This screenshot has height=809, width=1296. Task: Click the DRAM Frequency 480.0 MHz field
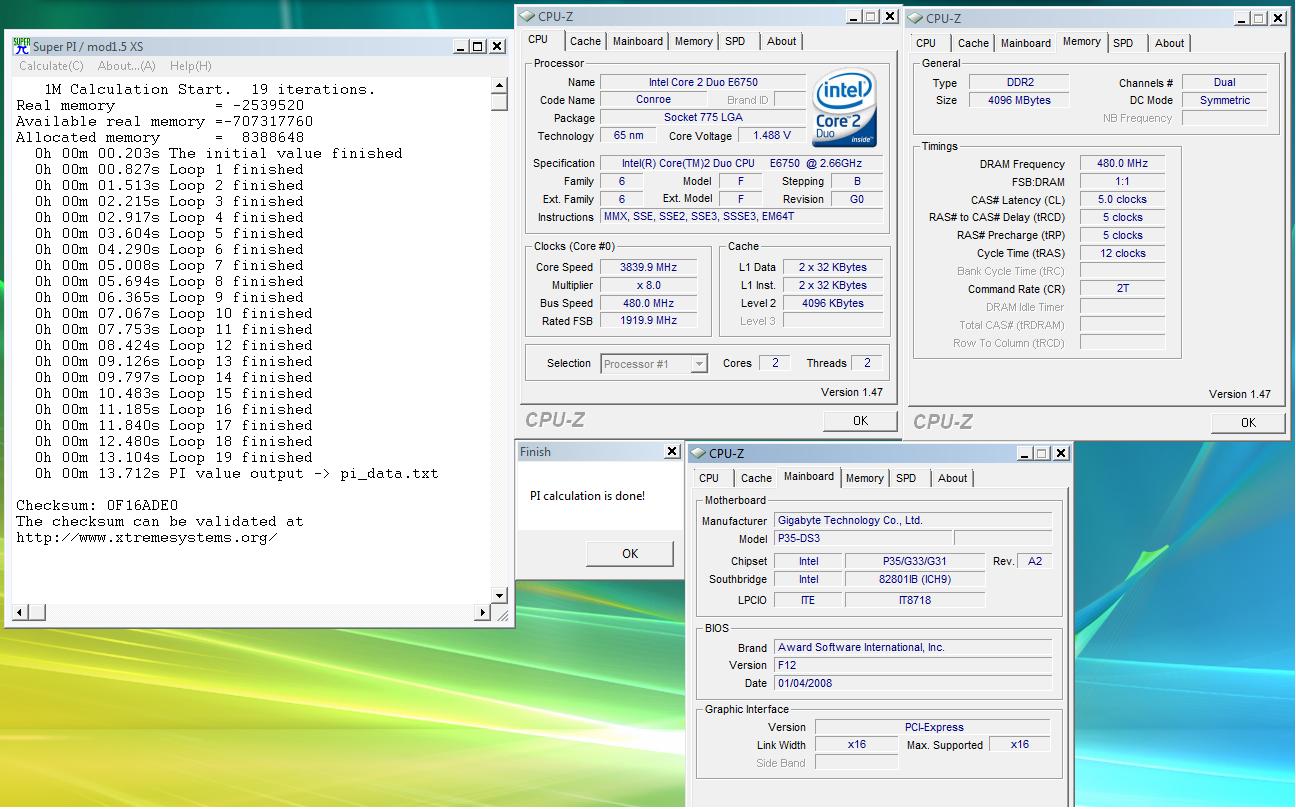click(1122, 164)
